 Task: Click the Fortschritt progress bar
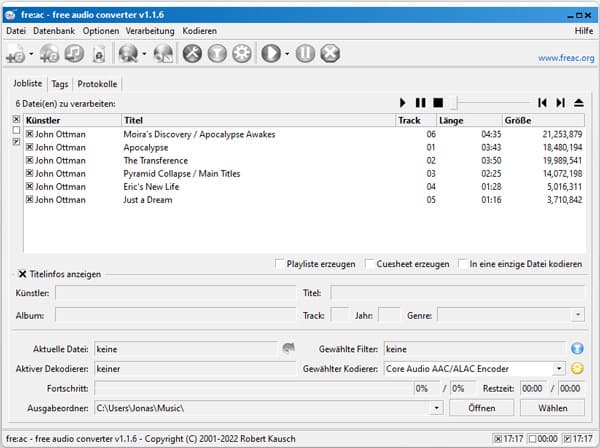[253, 388]
